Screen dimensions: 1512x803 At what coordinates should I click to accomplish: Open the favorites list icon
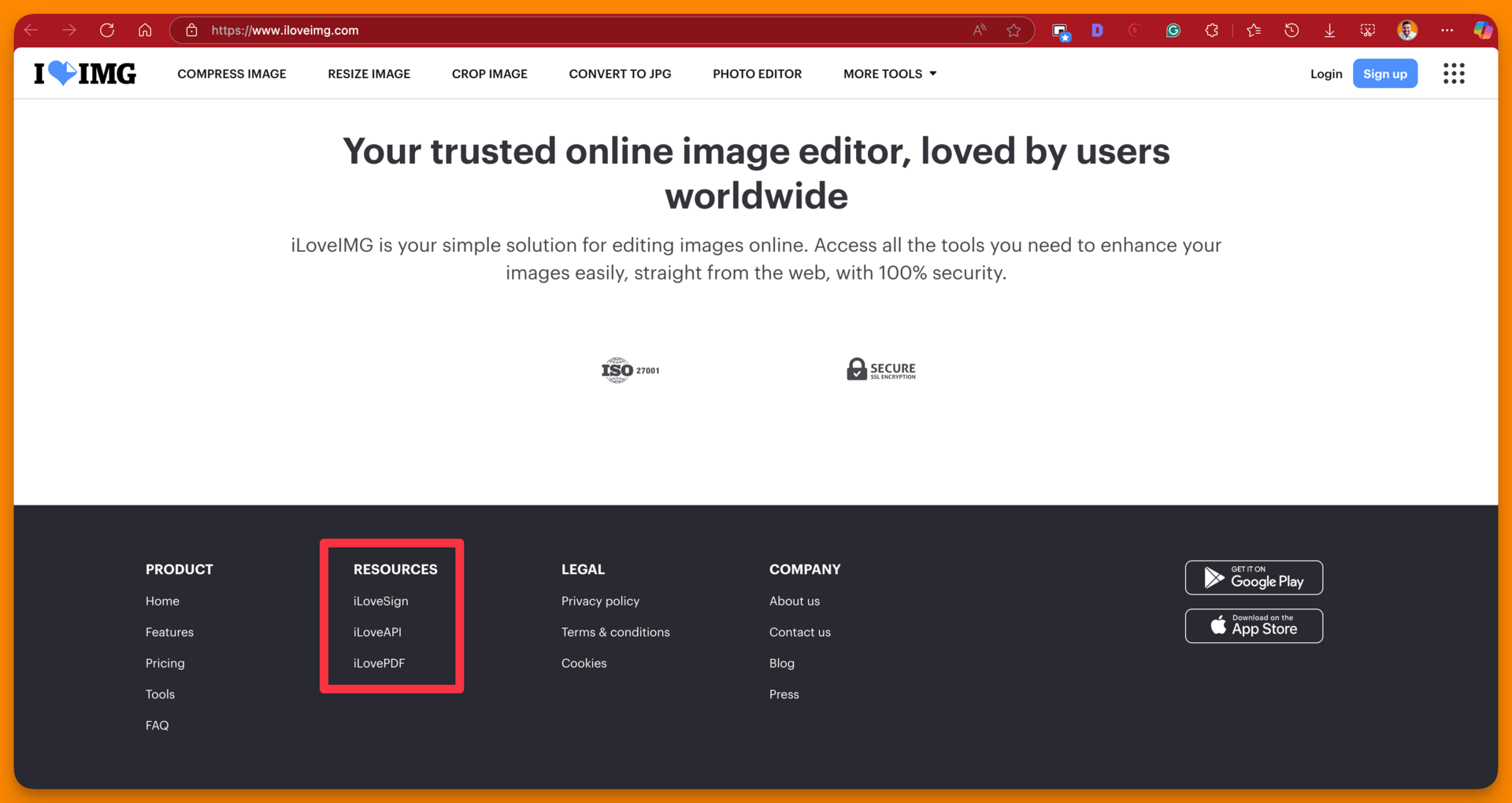(x=1254, y=30)
